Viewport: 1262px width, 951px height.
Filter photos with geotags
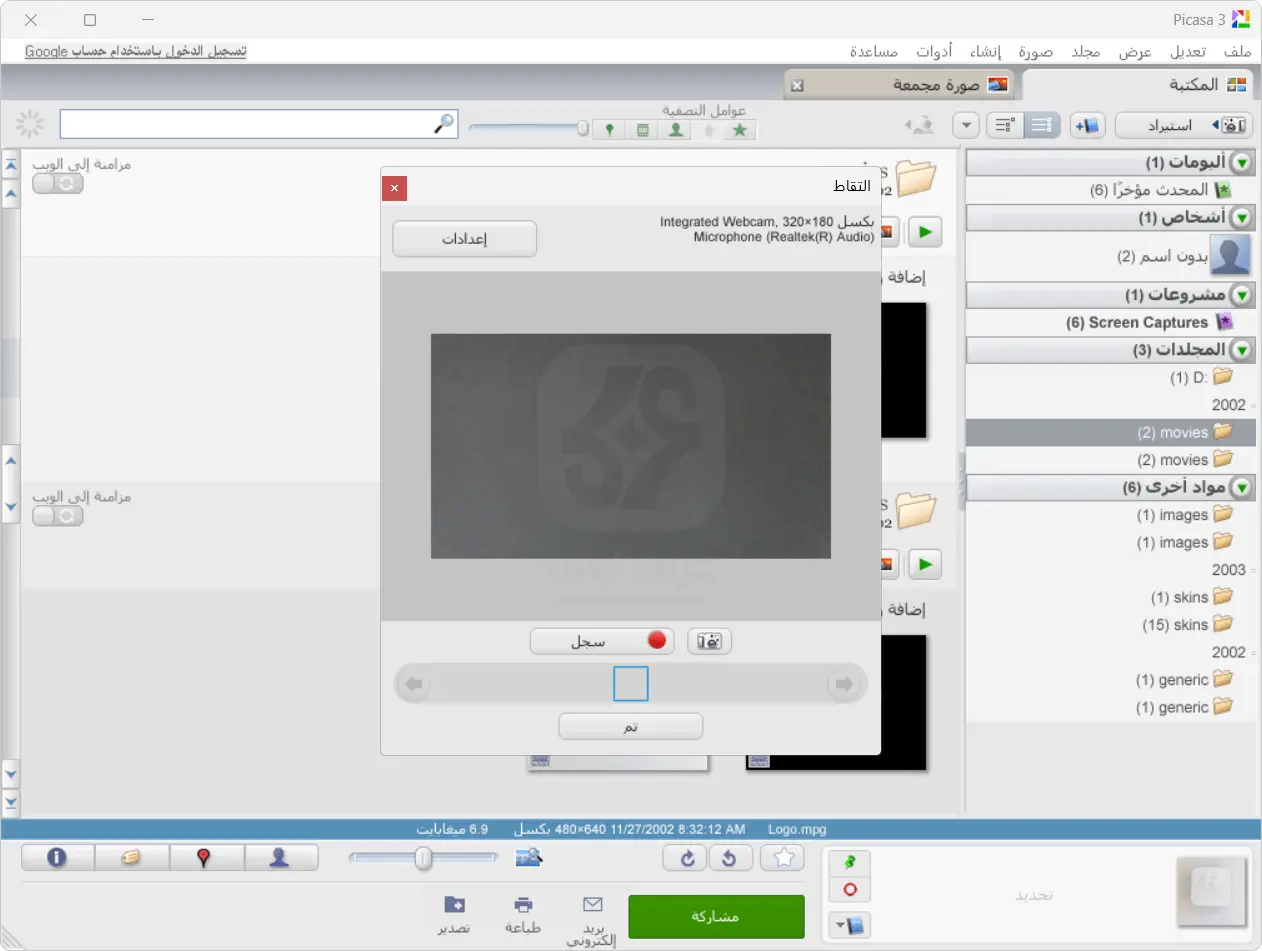point(609,130)
